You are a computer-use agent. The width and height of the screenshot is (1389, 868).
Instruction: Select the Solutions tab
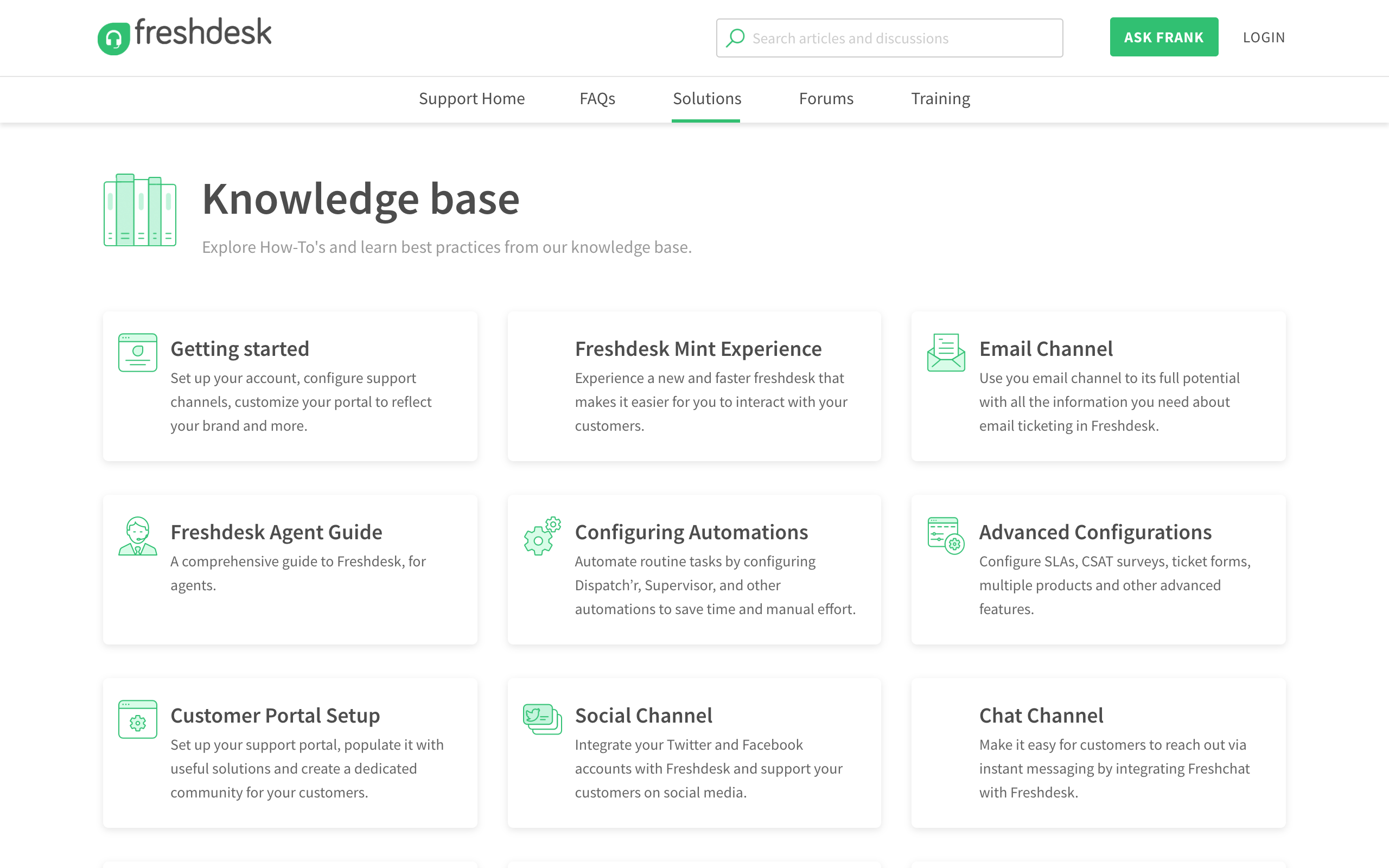706,99
